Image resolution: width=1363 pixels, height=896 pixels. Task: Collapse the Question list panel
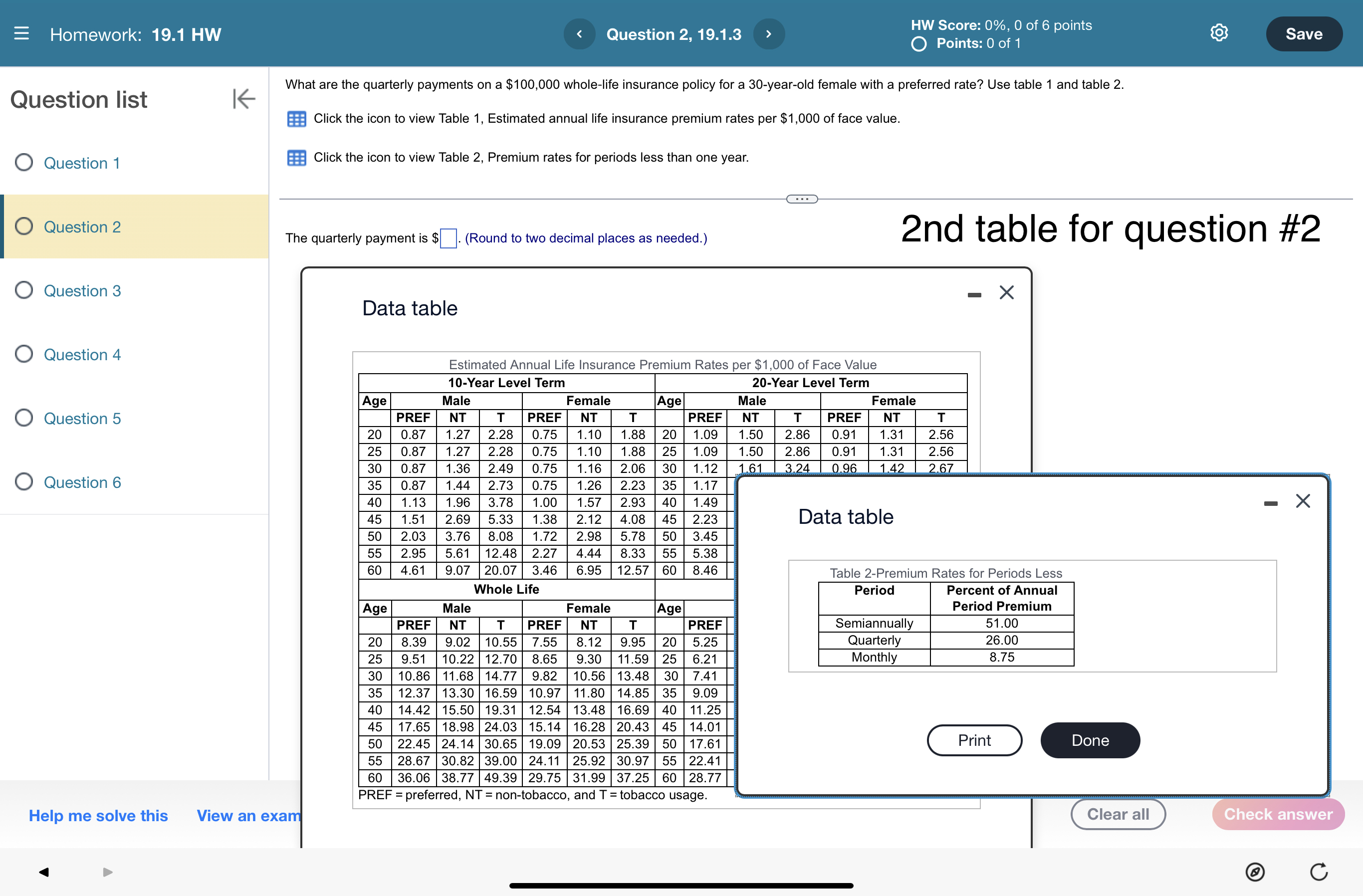click(x=243, y=98)
